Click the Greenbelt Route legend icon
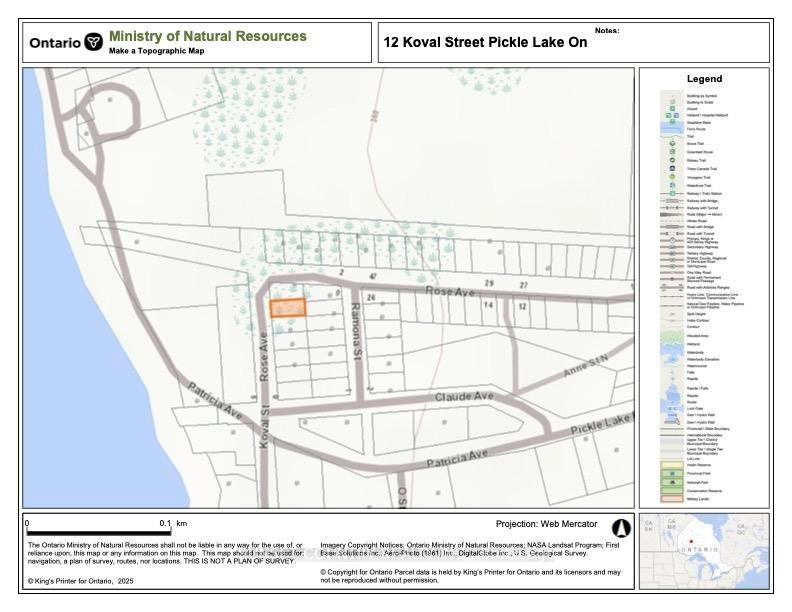This screenshot has width=792, height=612. pos(672,151)
